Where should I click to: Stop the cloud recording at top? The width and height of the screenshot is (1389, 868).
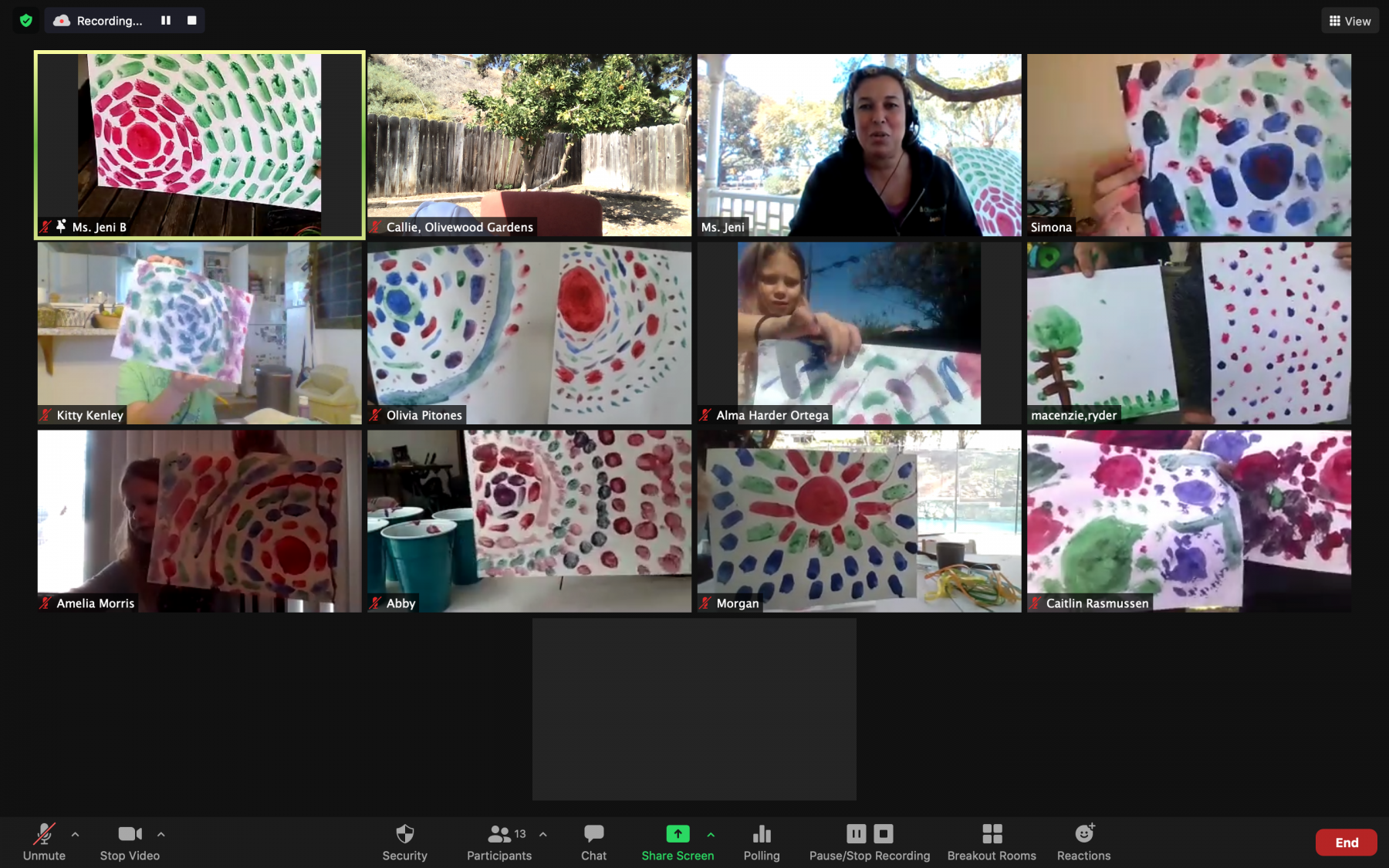click(x=192, y=21)
